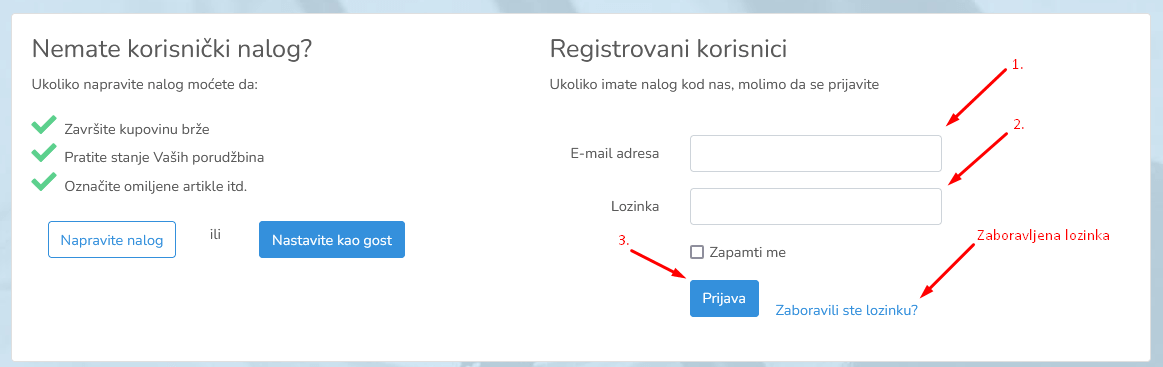Click the green checkmark beside Završite kupovinu brže
Screen dimensions: 1163x367
click(x=45, y=125)
